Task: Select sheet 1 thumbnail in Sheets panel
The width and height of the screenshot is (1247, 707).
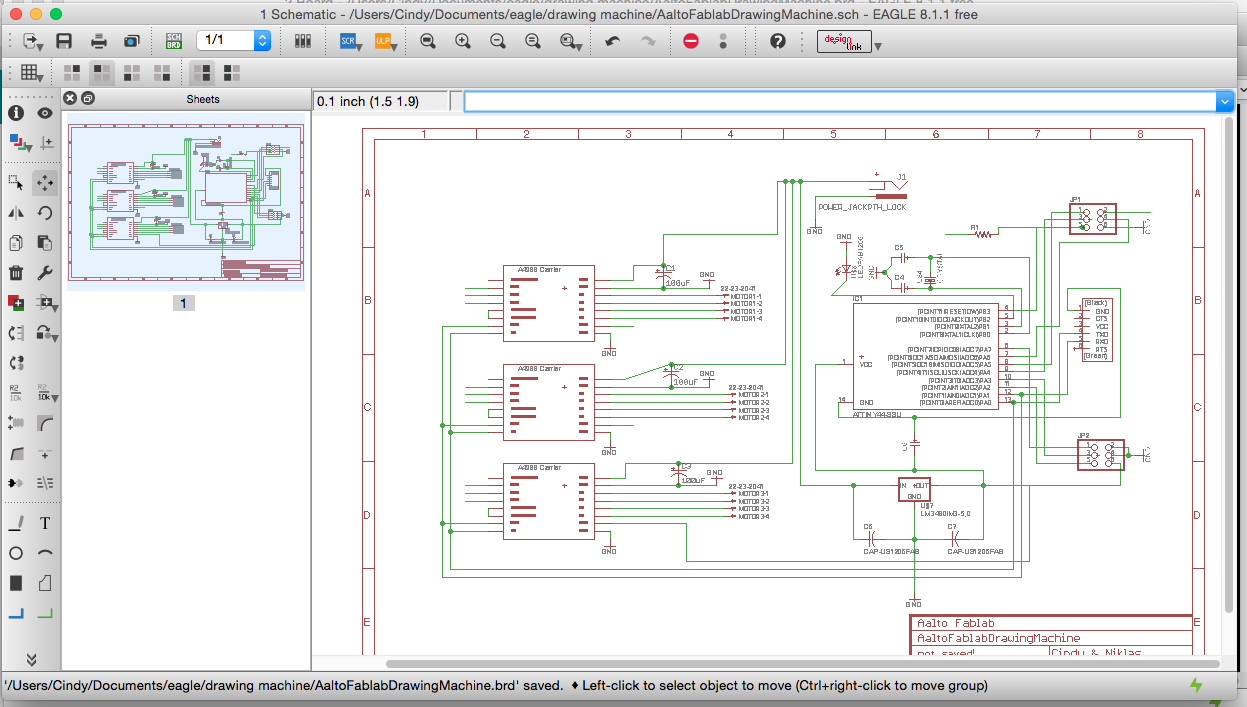Action: coord(185,206)
